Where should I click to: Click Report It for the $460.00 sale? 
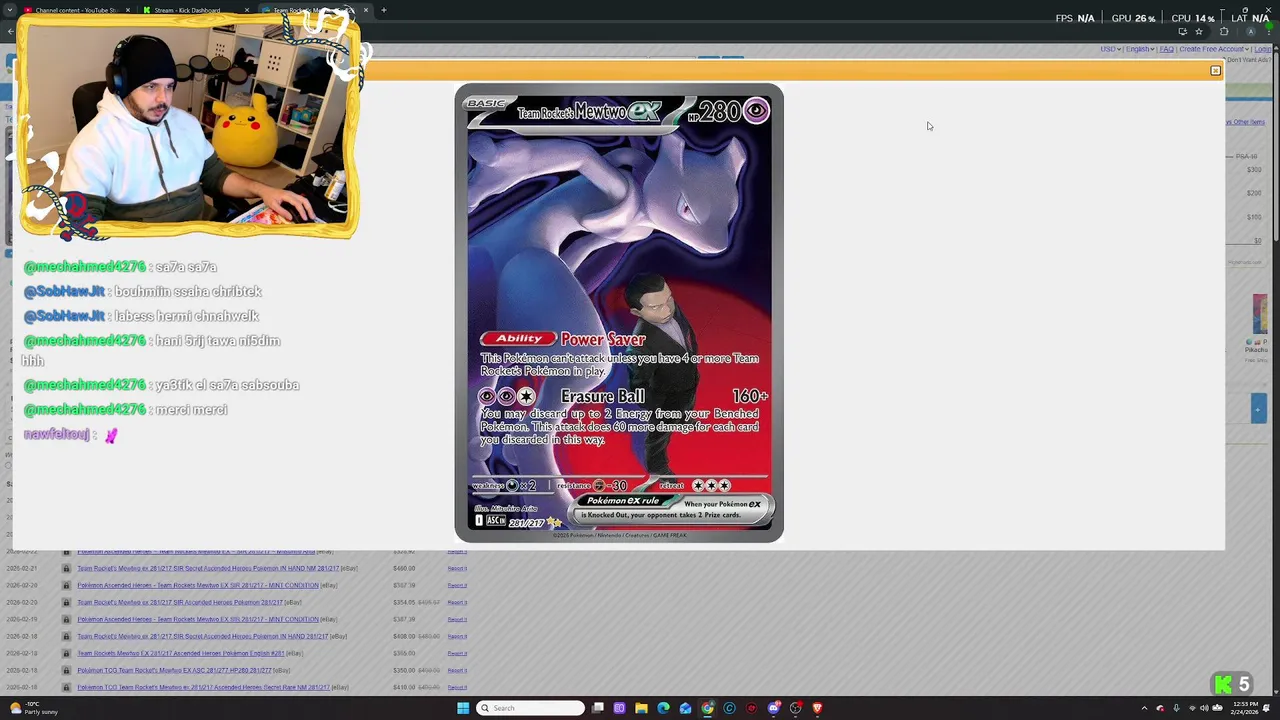tap(457, 568)
